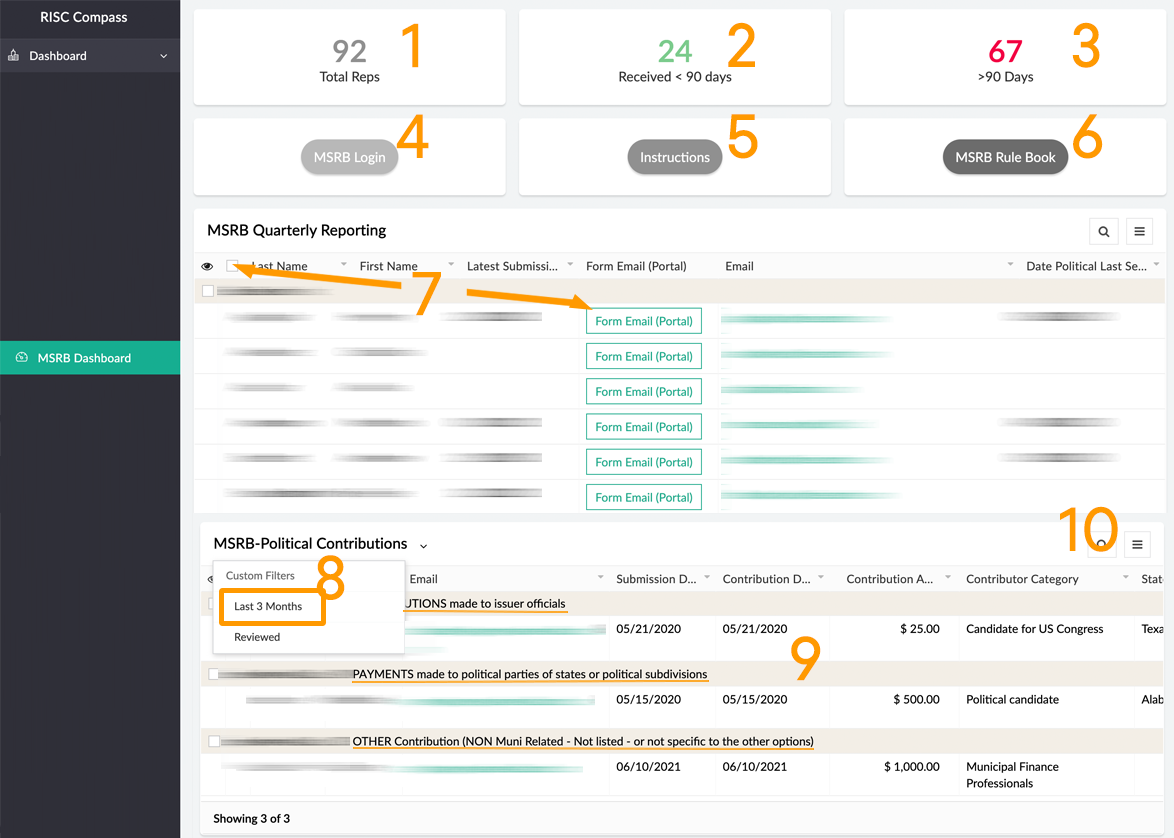Toggle the eye icon in Quarterly Reporting header
This screenshot has height=838, width=1174.
pyautogui.click(x=207, y=266)
